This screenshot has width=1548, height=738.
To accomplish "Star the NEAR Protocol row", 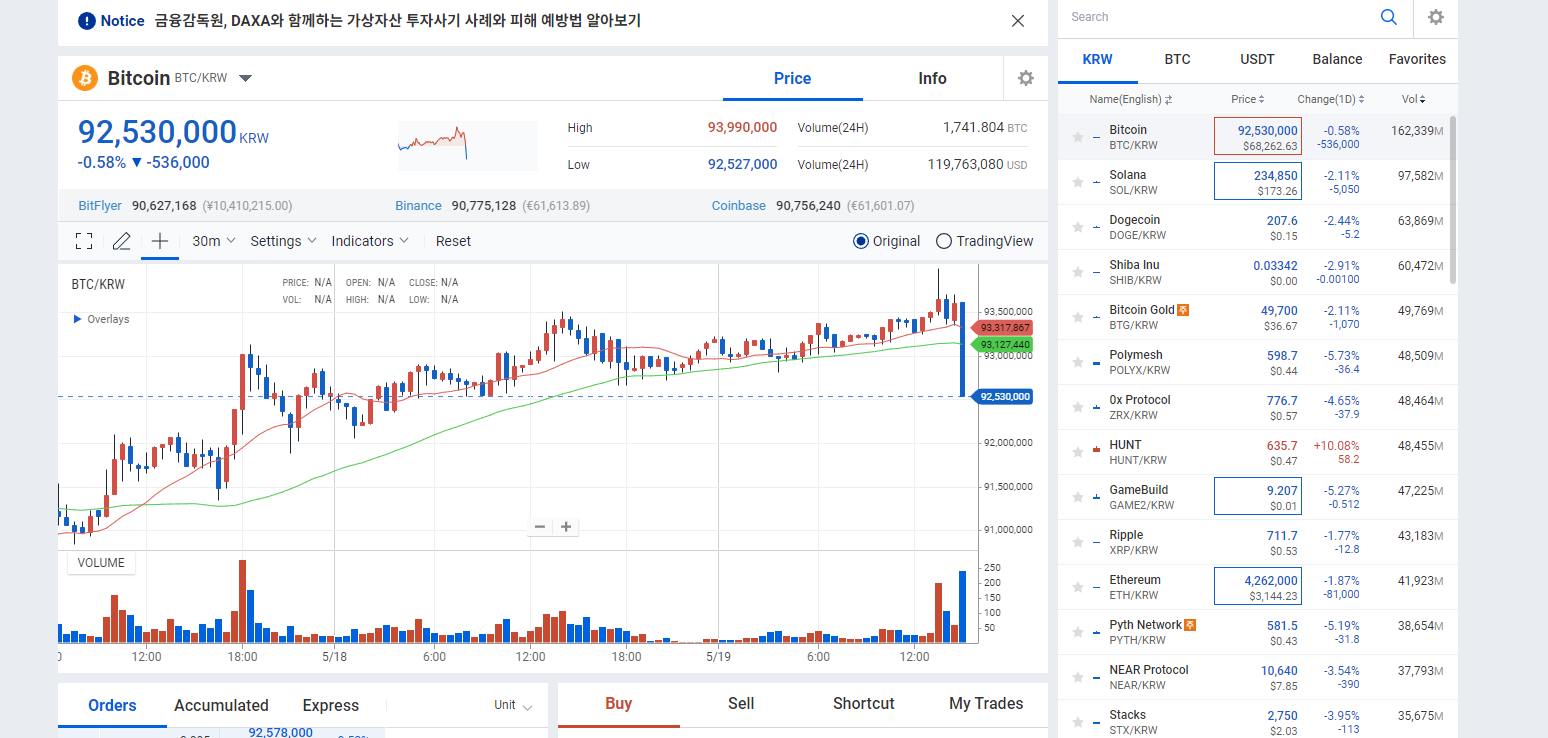I will click(x=1078, y=677).
